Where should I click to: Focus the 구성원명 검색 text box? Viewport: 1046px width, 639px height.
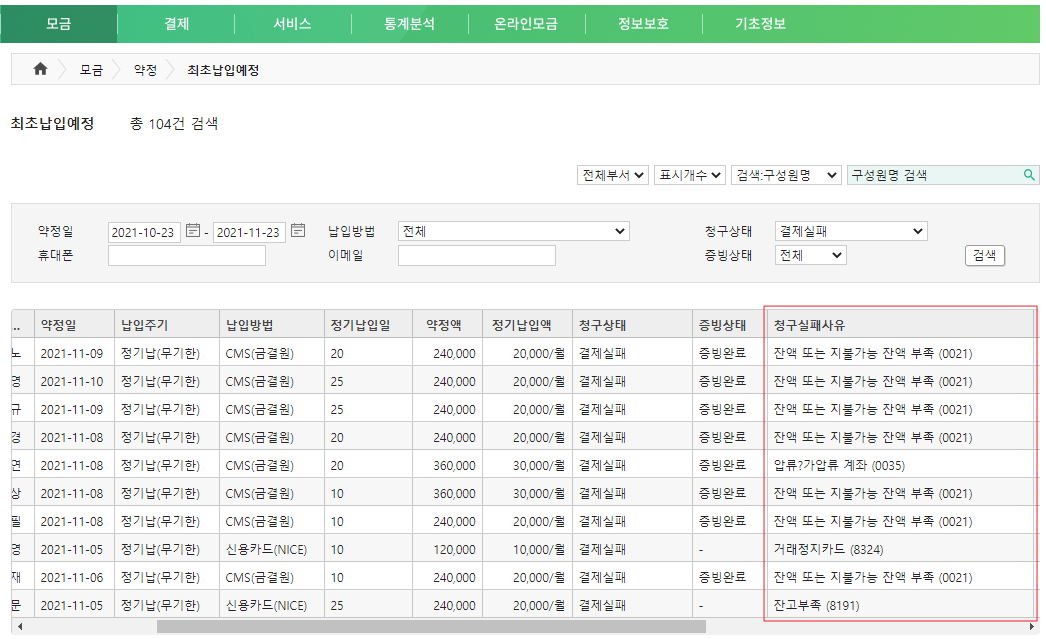point(933,175)
